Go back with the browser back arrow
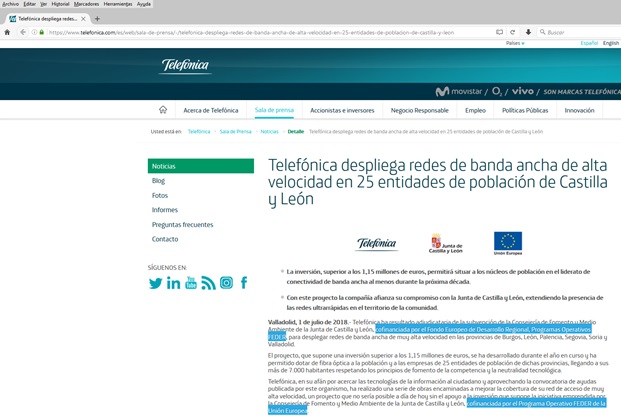The width and height of the screenshot is (621, 416). [23, 32]
